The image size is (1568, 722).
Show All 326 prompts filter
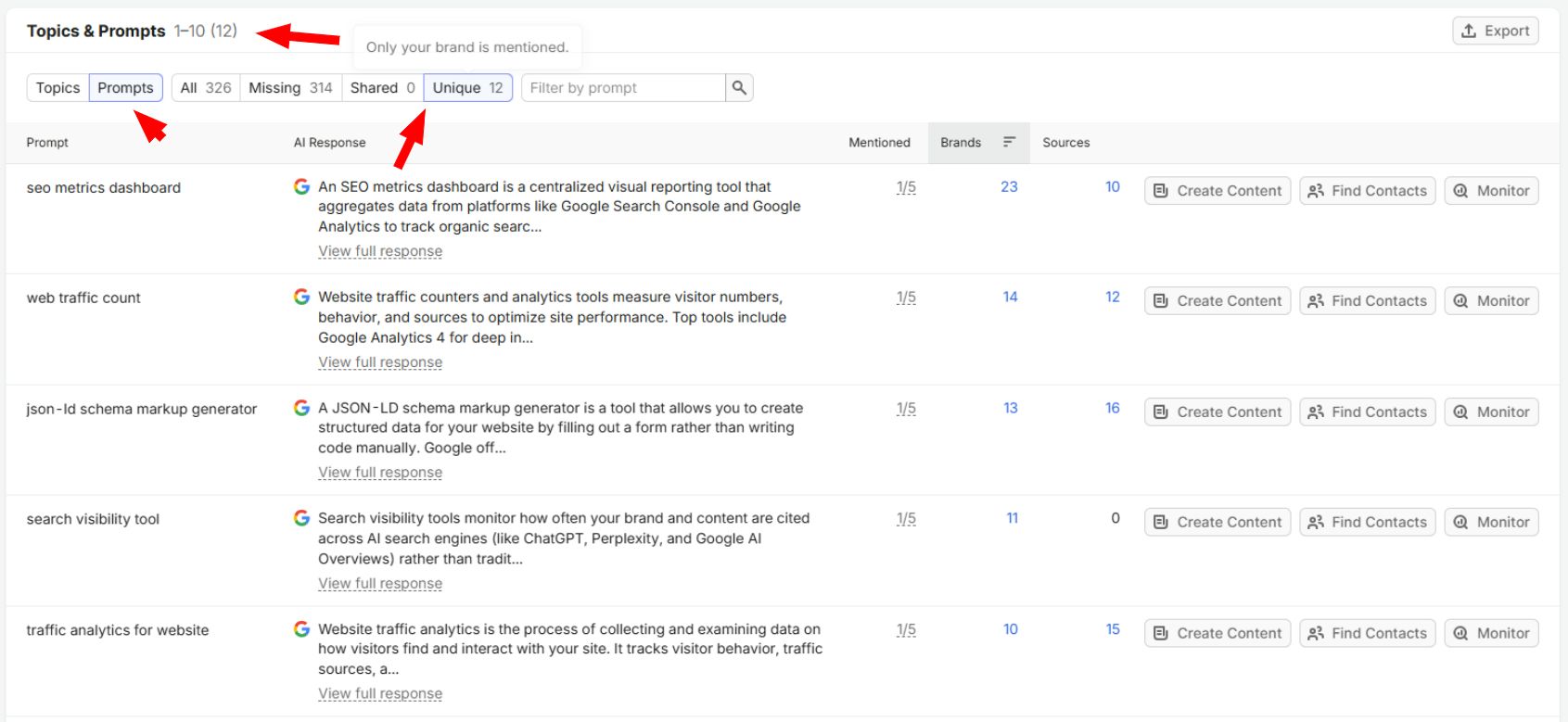(x=206, y=88)
